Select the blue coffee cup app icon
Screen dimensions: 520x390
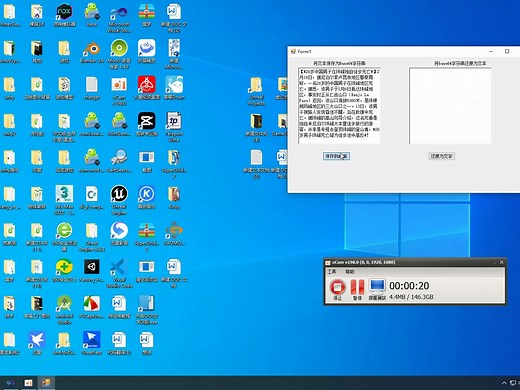pyautogui.click(x=147, y=48)
